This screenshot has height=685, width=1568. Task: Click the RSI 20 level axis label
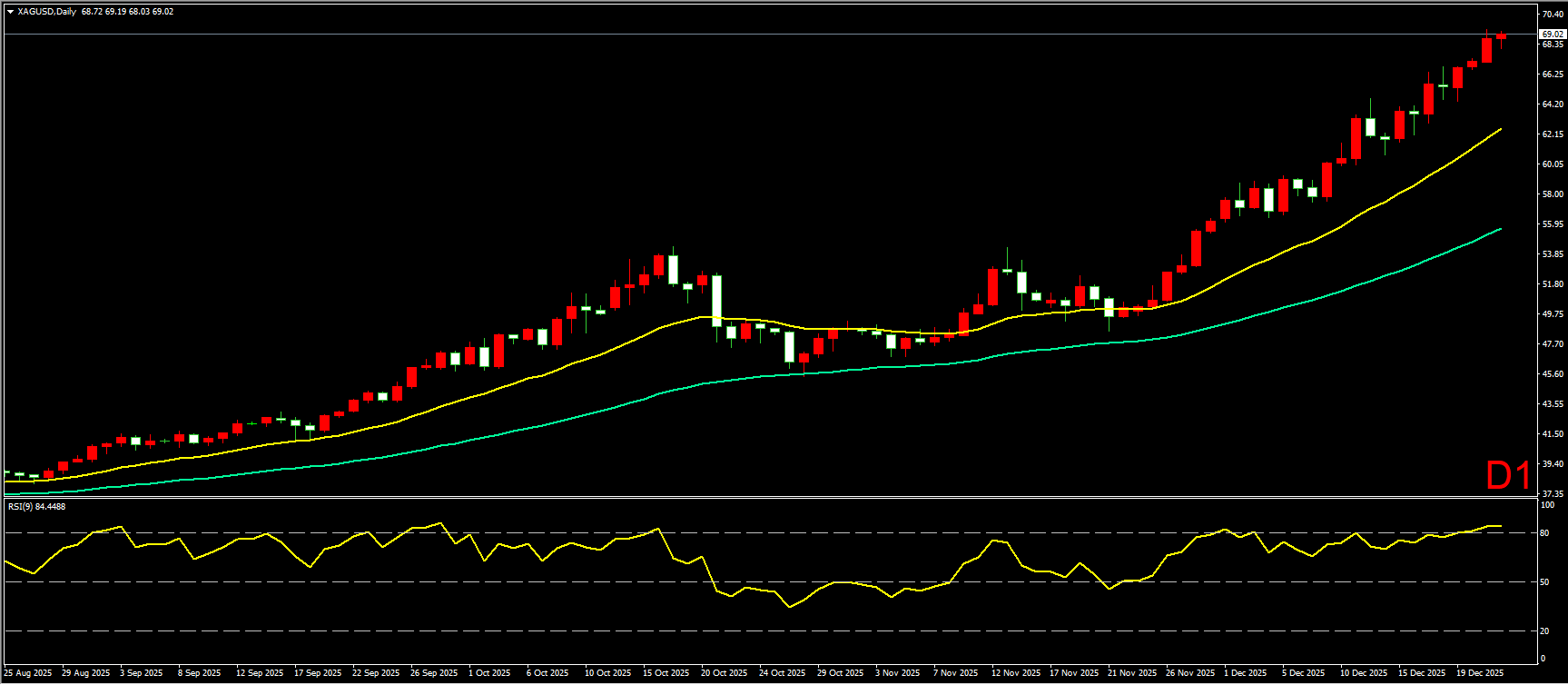click(x=1544, y=631)
